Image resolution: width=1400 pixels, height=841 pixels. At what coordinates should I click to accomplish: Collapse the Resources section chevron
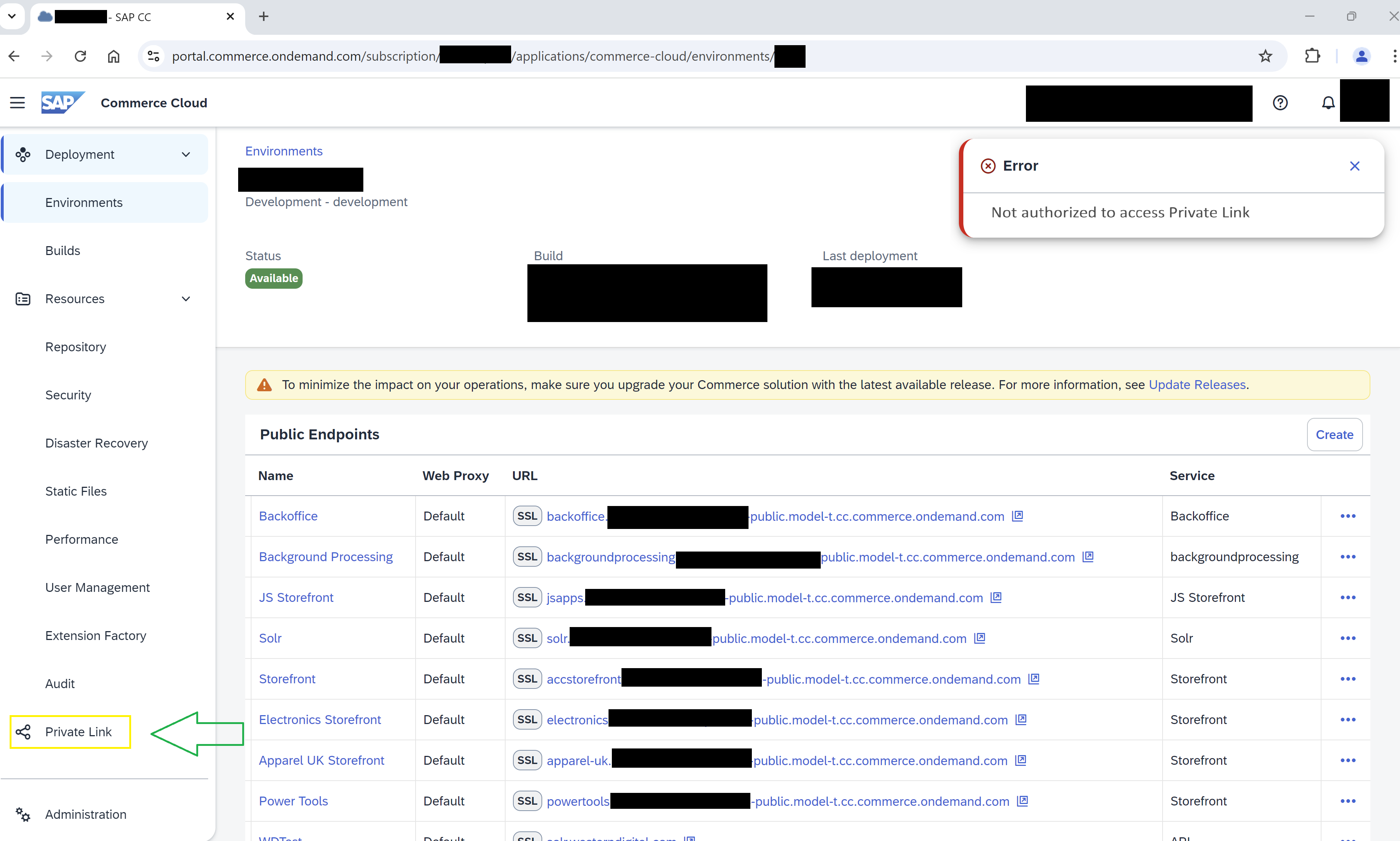pyautogui.click(x=186, y=299)
